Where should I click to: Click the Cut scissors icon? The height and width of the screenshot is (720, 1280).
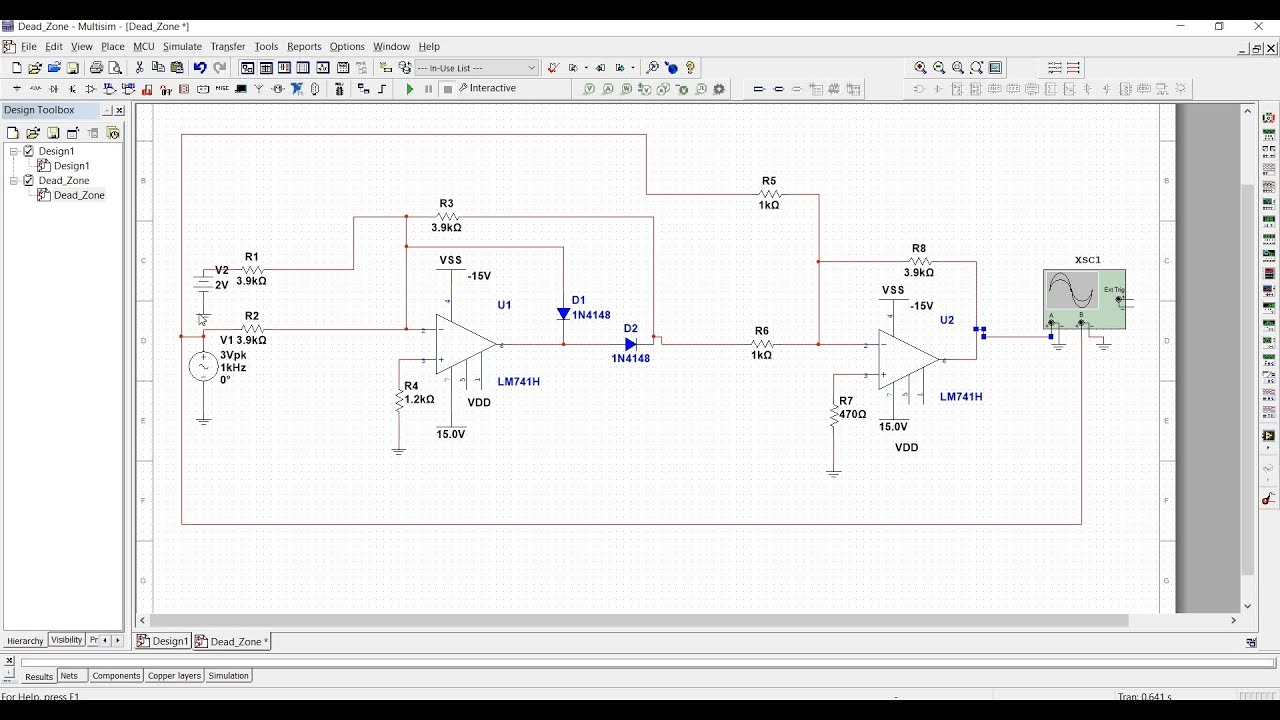coord(139,68)
